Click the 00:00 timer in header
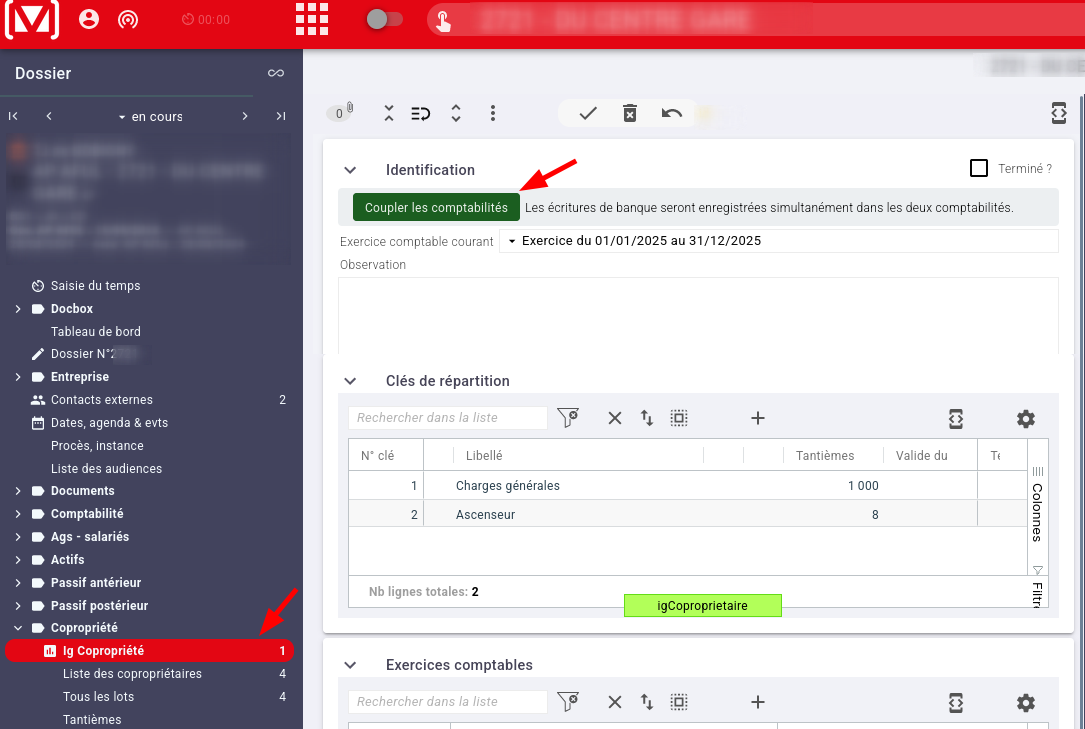 pyautogui.click(x=206, y=19)
